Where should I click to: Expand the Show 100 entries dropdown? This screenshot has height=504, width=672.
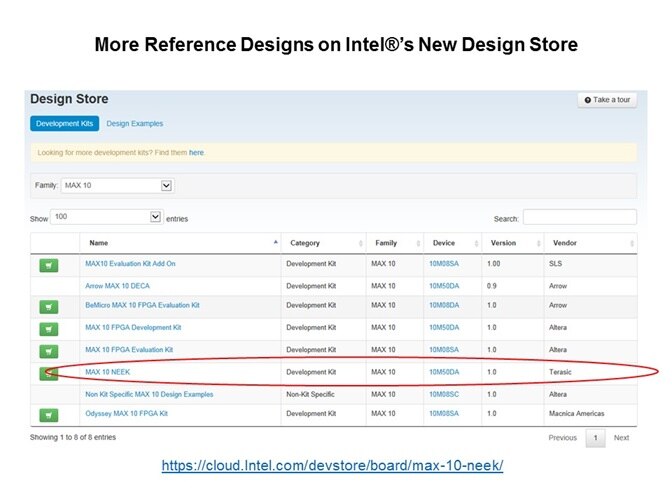(155, 217)
